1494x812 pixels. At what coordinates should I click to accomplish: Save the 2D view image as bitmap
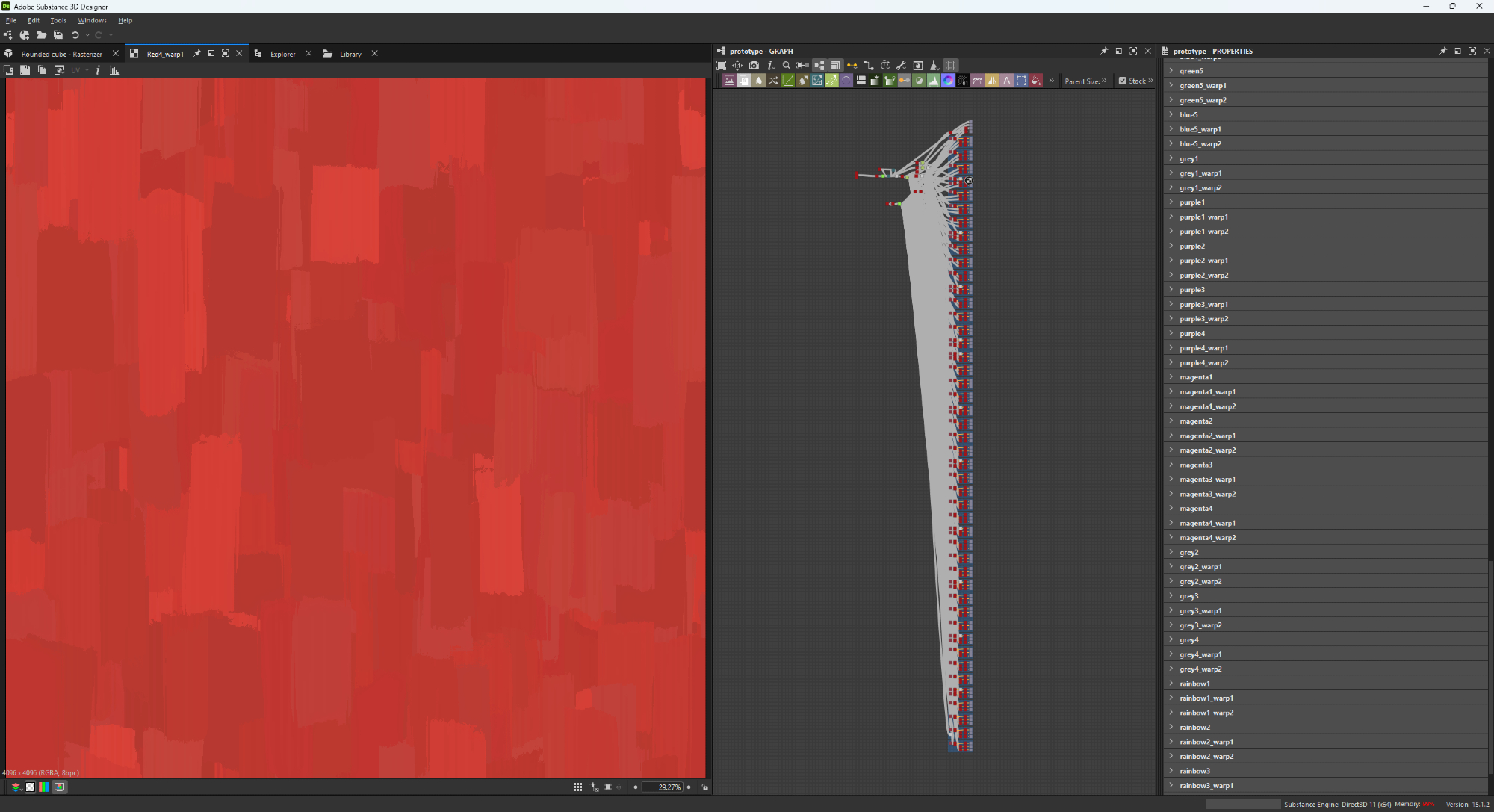25,70
